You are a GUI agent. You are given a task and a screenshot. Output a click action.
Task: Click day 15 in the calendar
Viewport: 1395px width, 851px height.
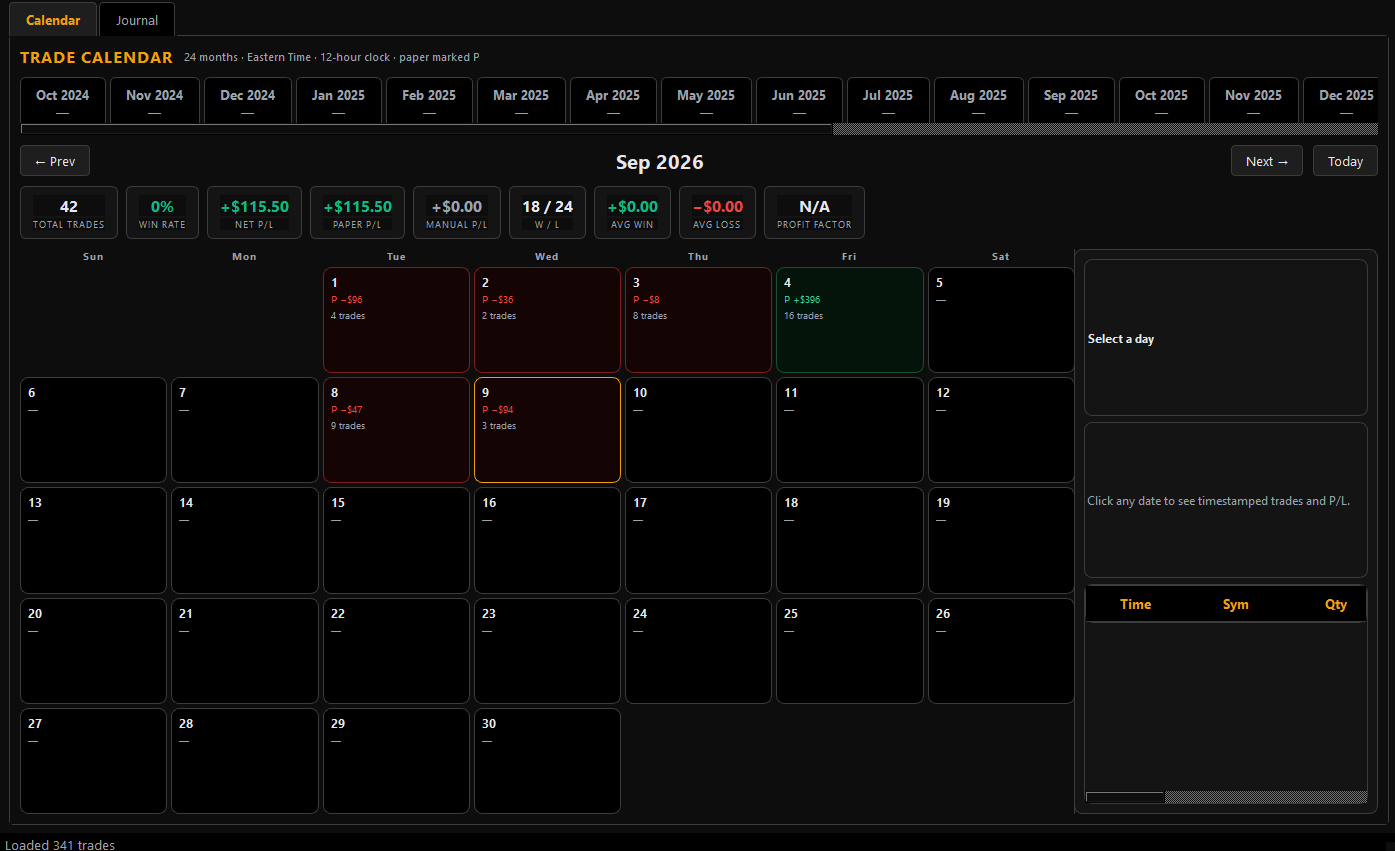(396, 540)
